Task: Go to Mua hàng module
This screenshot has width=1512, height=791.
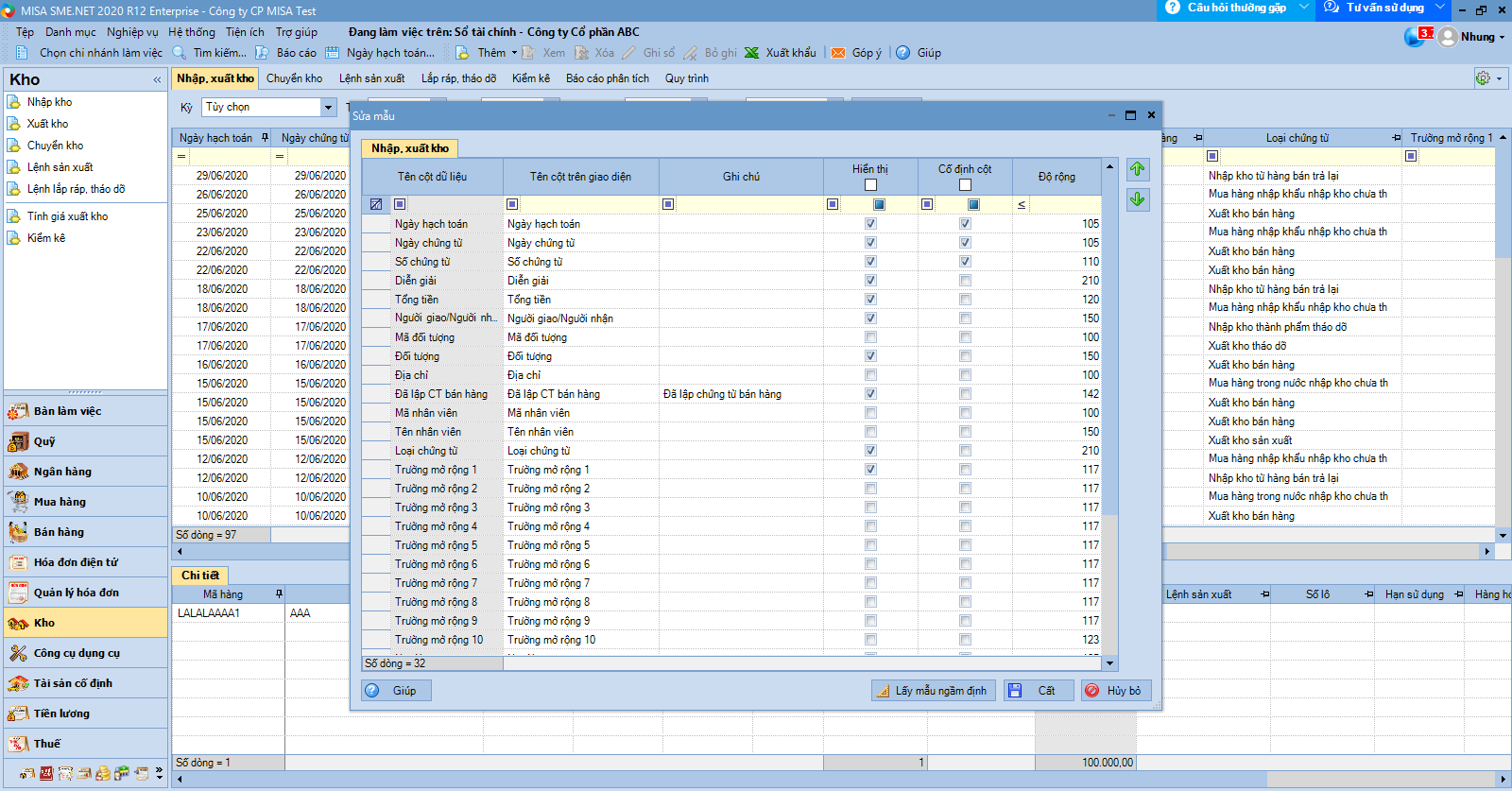Action: click(x=85, y=502)
